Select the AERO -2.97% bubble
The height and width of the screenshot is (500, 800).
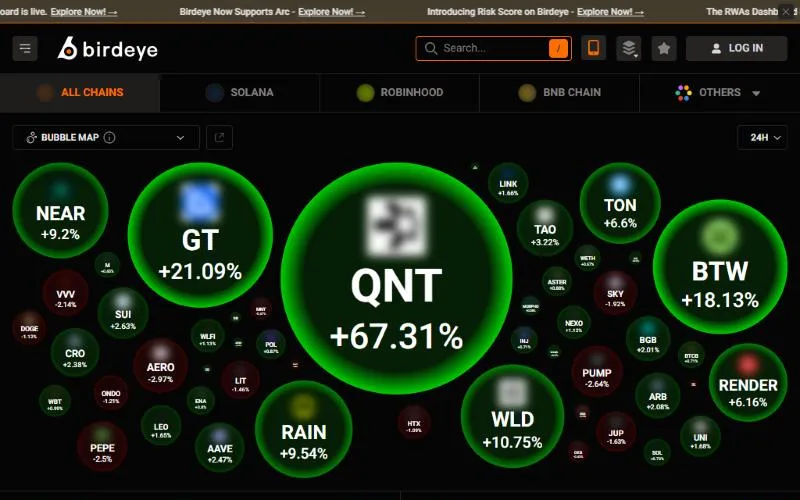pos(160,366)
